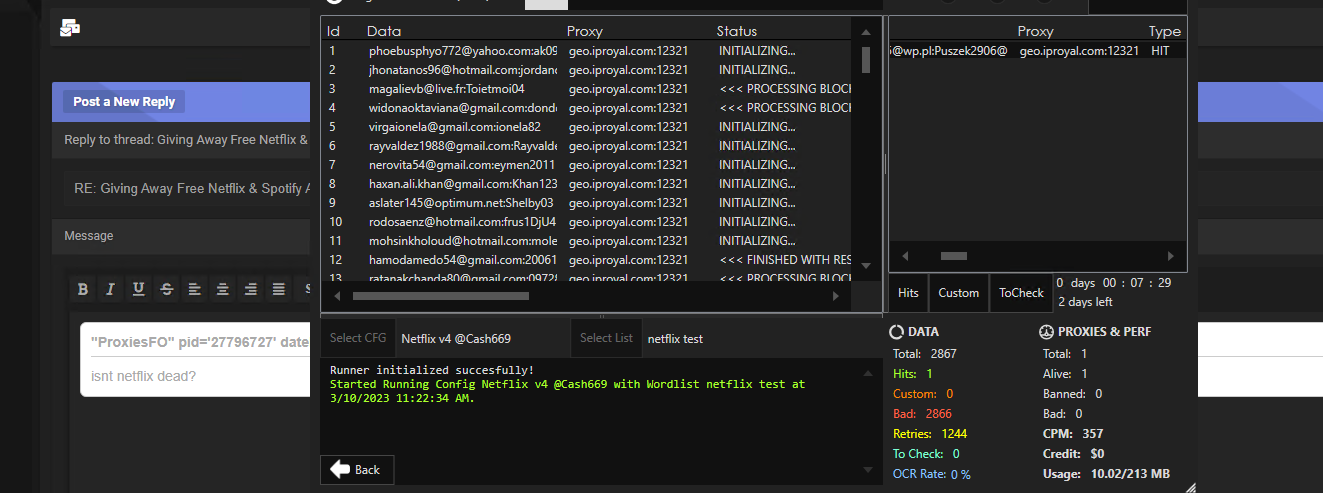Click the Type column header in the hits panel
The height and width of the screenshot is (493, 1323).
(x=1164, y=31)
